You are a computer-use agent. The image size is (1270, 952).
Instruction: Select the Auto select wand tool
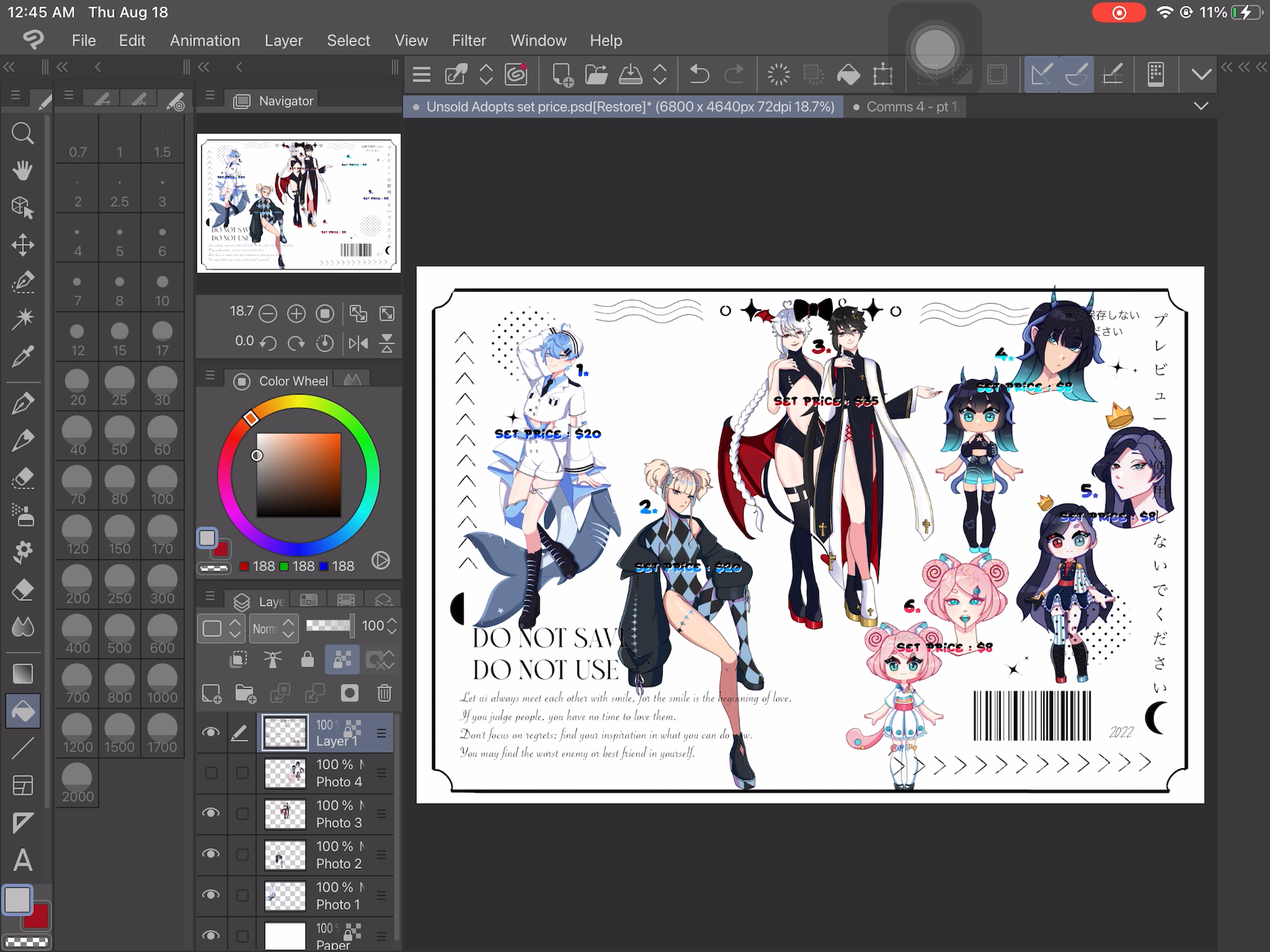[22, 319]
